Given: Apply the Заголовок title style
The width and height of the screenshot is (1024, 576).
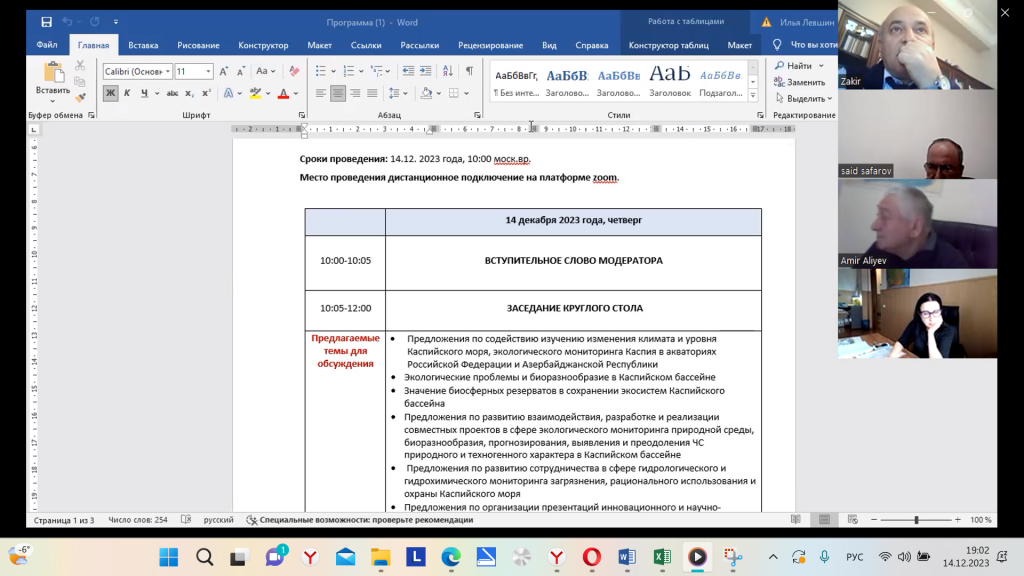Looking at the screenshot, I should coord(669,81).
